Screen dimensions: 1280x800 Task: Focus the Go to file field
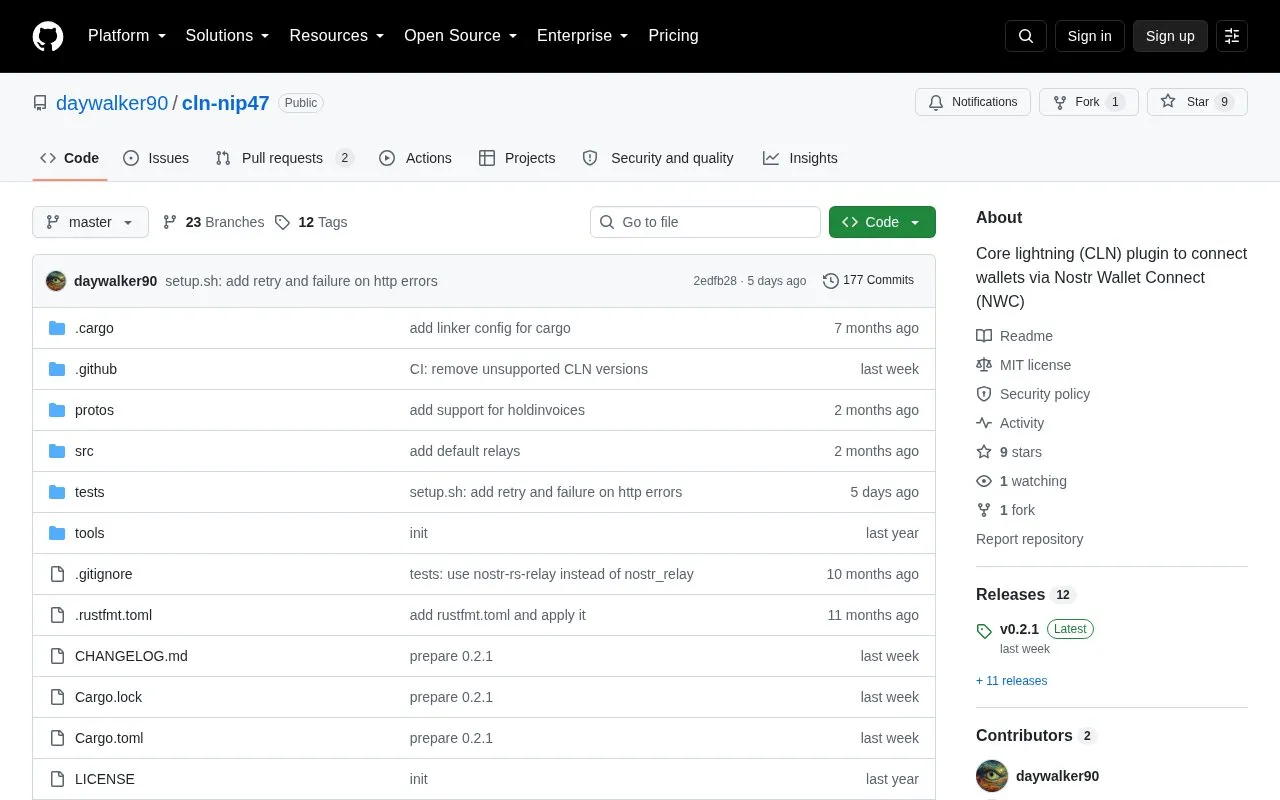coord(705,222)
